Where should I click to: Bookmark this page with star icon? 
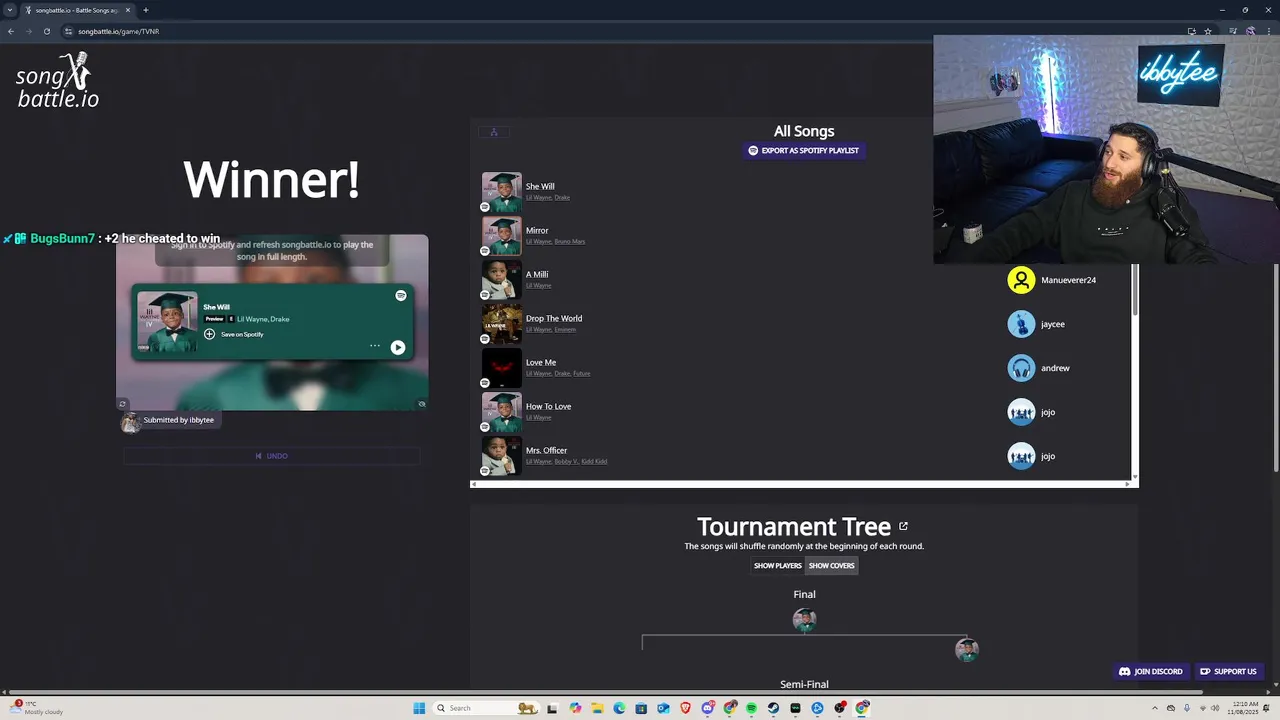(x=1208, y=31)
